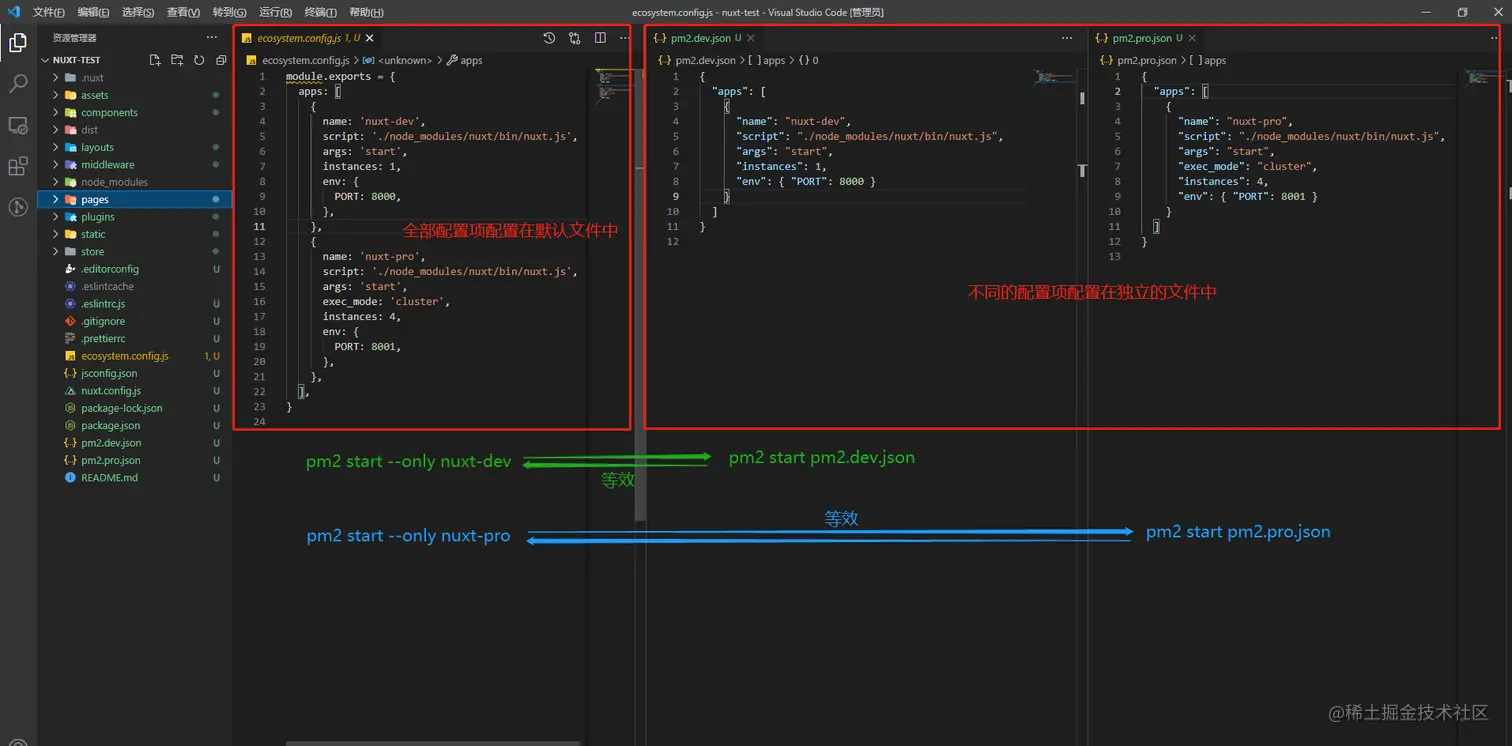Open the 运行(R) menu
This screenshot has width=1512, height=746.
click(x=275, y=12)
